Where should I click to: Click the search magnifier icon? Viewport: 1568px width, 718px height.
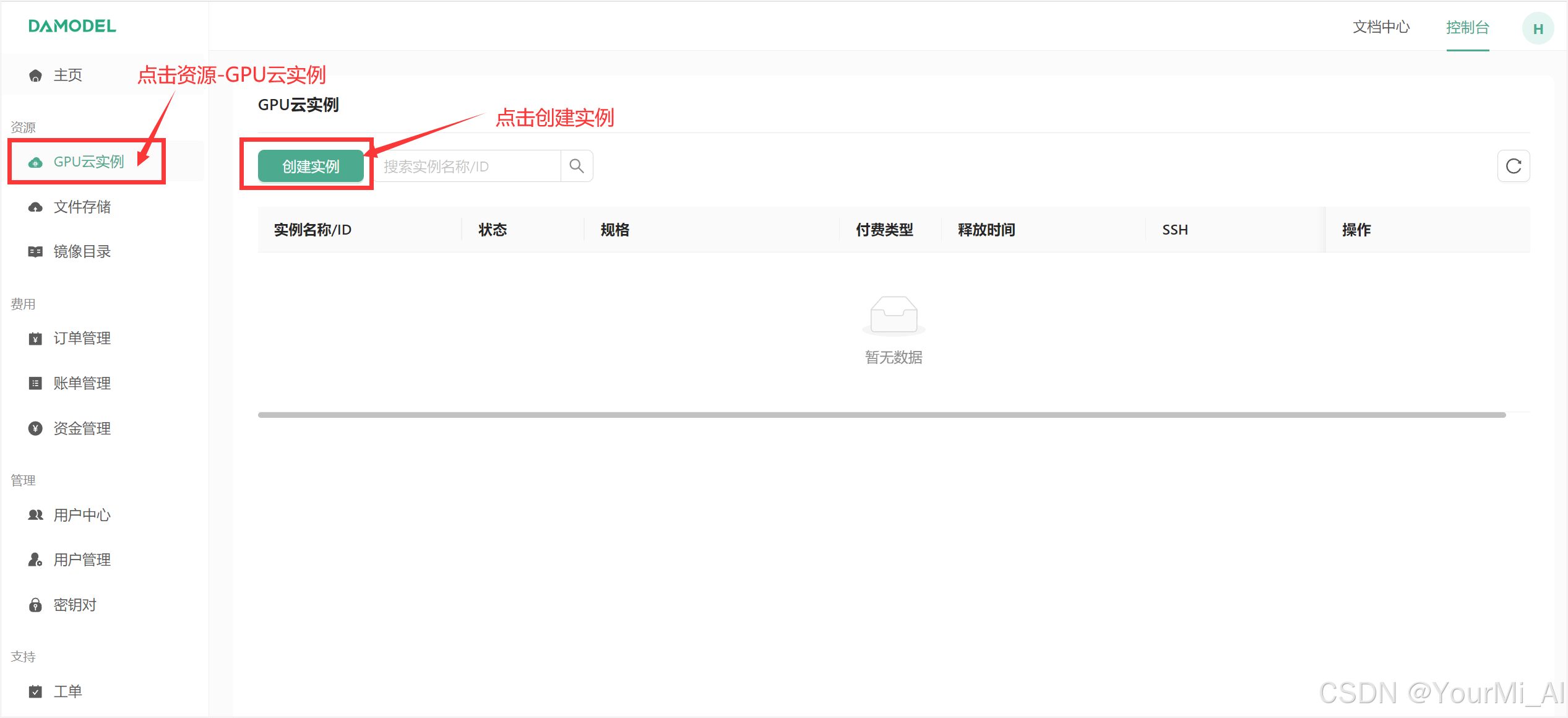(576, 166)
